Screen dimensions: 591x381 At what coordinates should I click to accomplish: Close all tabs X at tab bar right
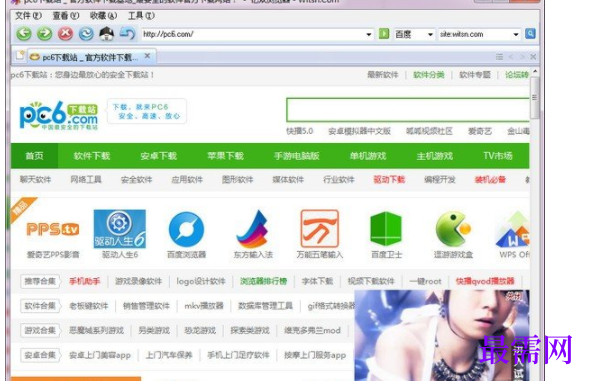533,57
